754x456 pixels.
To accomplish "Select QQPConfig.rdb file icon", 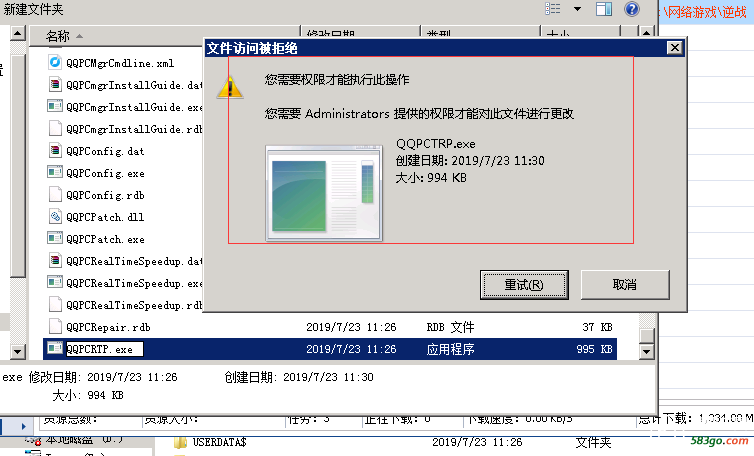I will pyautogui.click(x=55, y=194).
